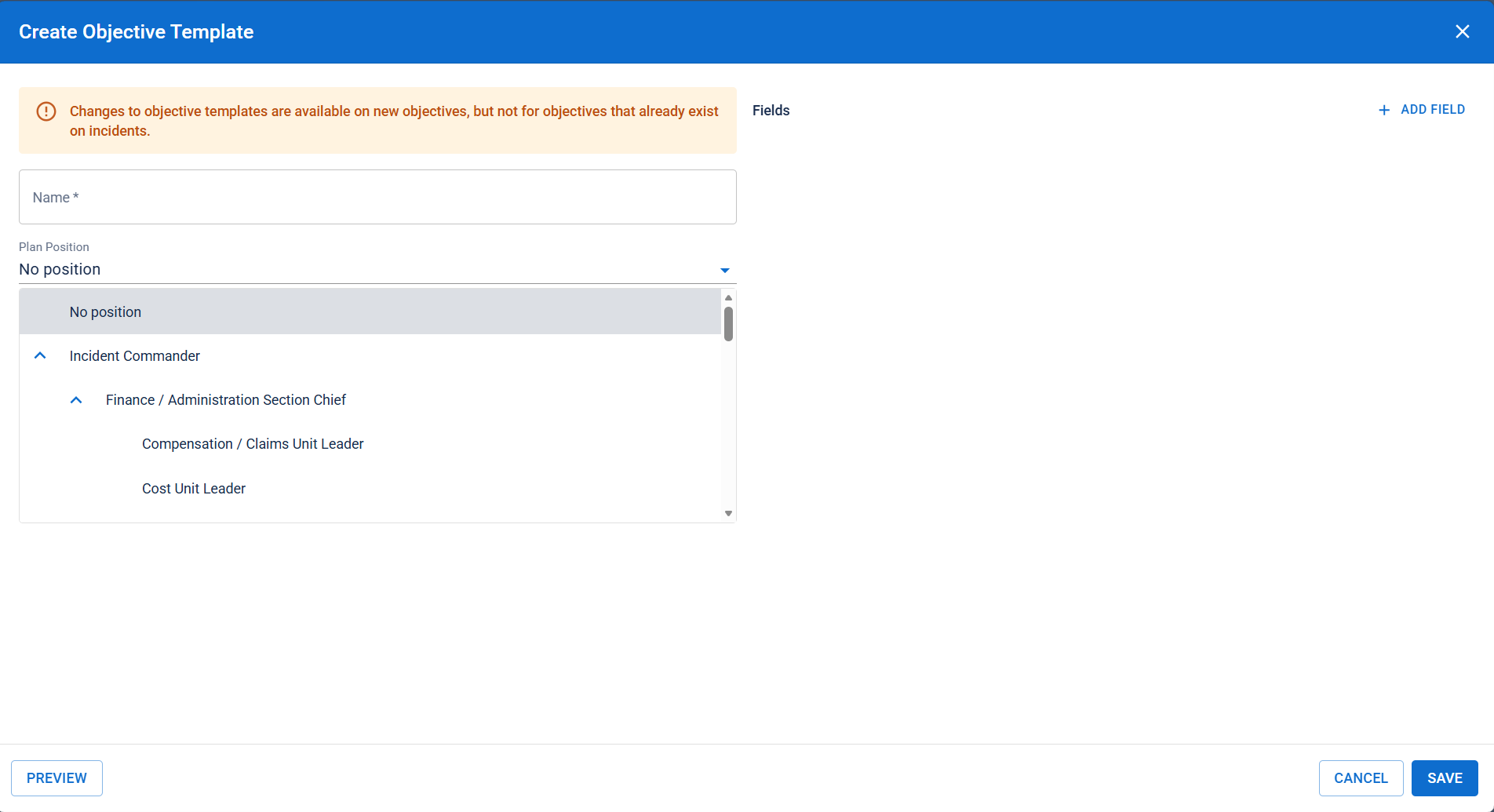Choose Incident Commander position
The width and height of the screenshot is (1494, 812).
134,356
